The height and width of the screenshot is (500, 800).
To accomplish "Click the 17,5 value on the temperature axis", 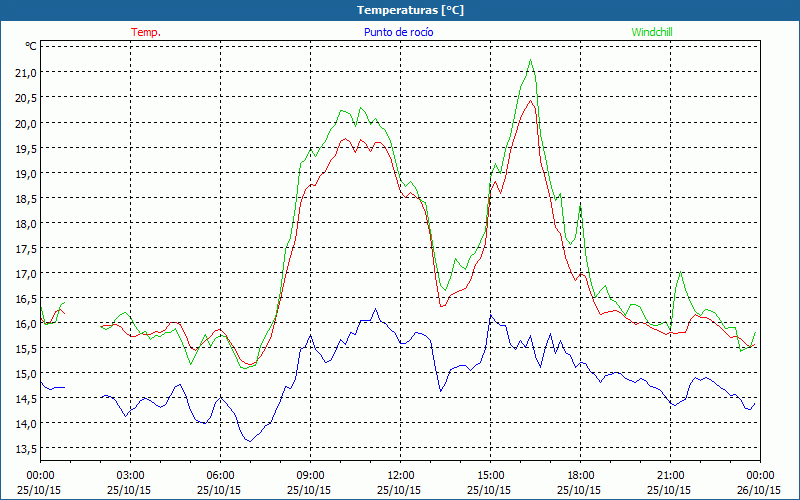I will pos(26,248).
